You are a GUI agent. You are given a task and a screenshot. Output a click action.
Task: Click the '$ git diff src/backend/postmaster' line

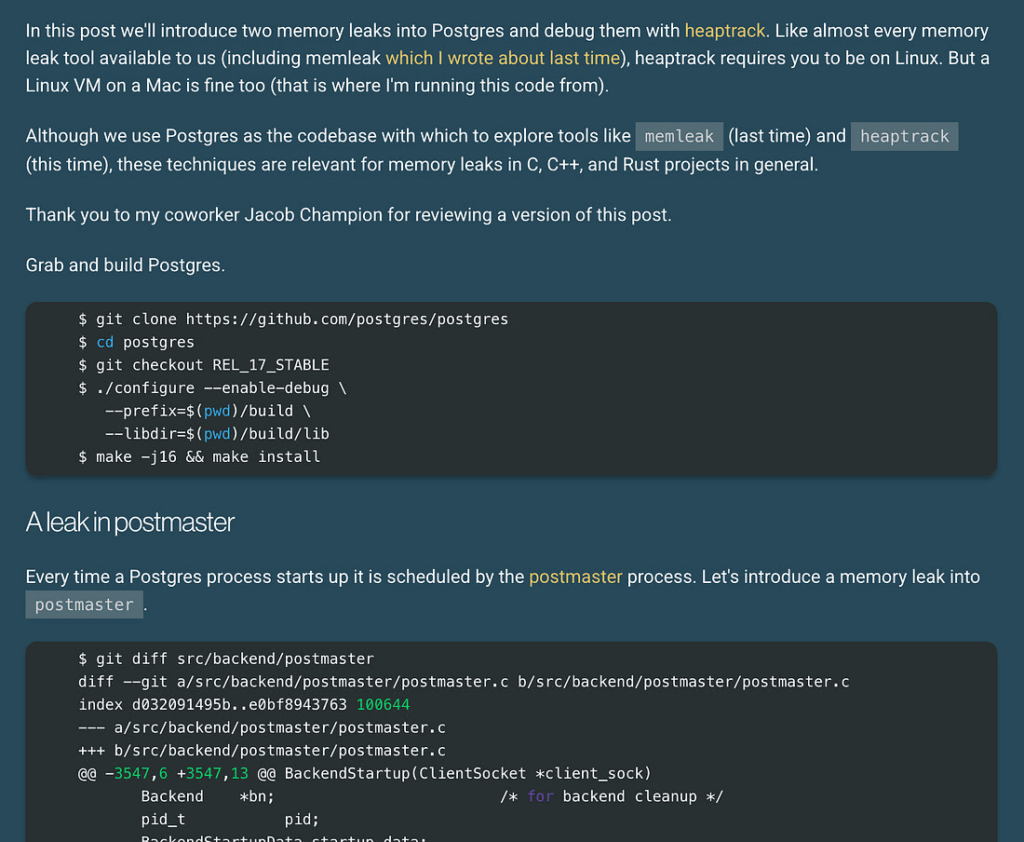226,658
